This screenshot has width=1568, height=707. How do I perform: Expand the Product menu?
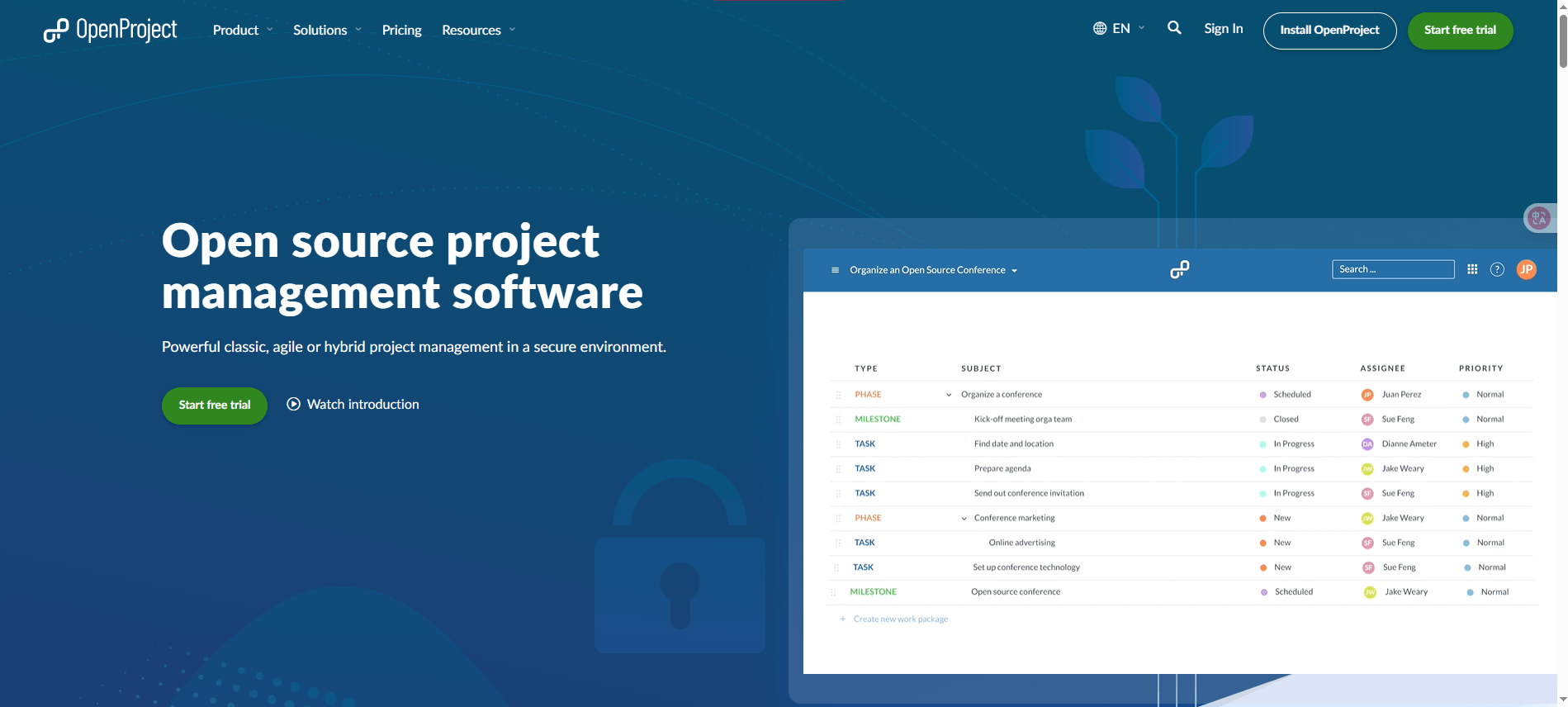(243, 30)
